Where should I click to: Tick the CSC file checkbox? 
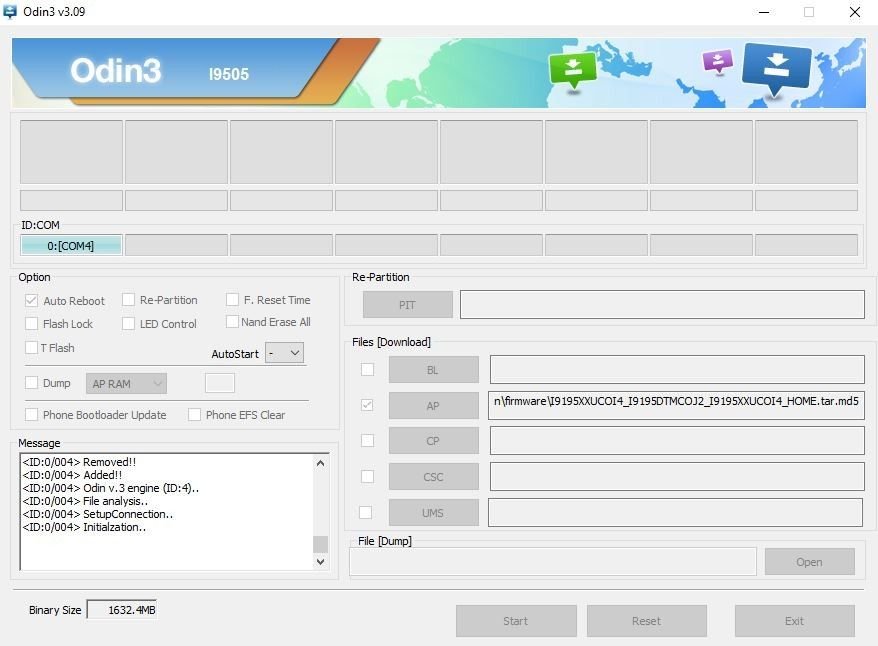(367, 476)
